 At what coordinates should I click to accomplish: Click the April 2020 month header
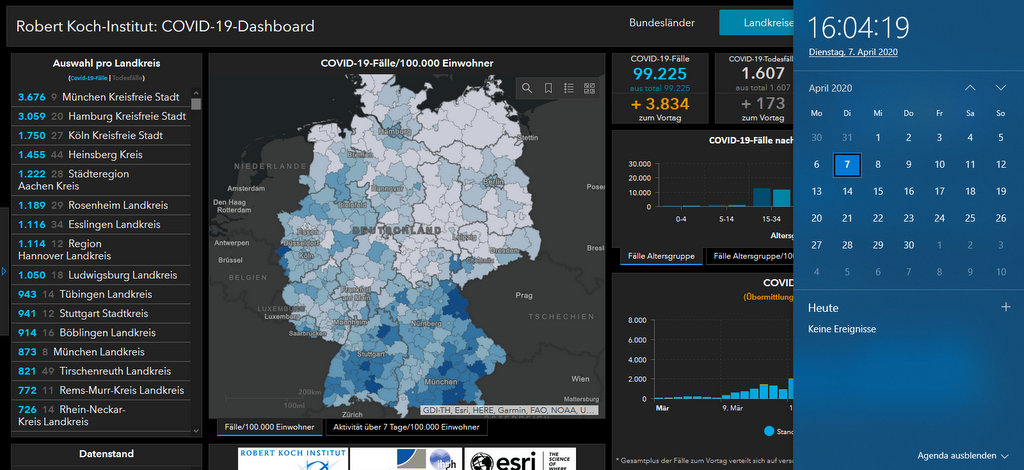tap(830, 88)
